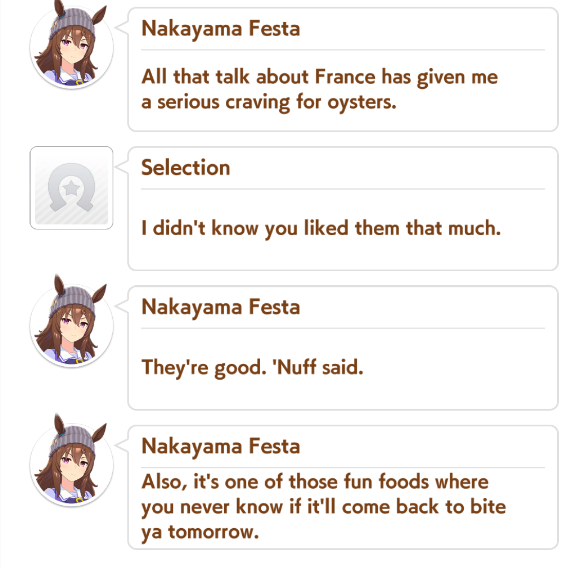This screenshot has height=568, width=574.
Task: Click the Nakayama Festa name above "Also, it's one"
Action: [x=221, y=446]
